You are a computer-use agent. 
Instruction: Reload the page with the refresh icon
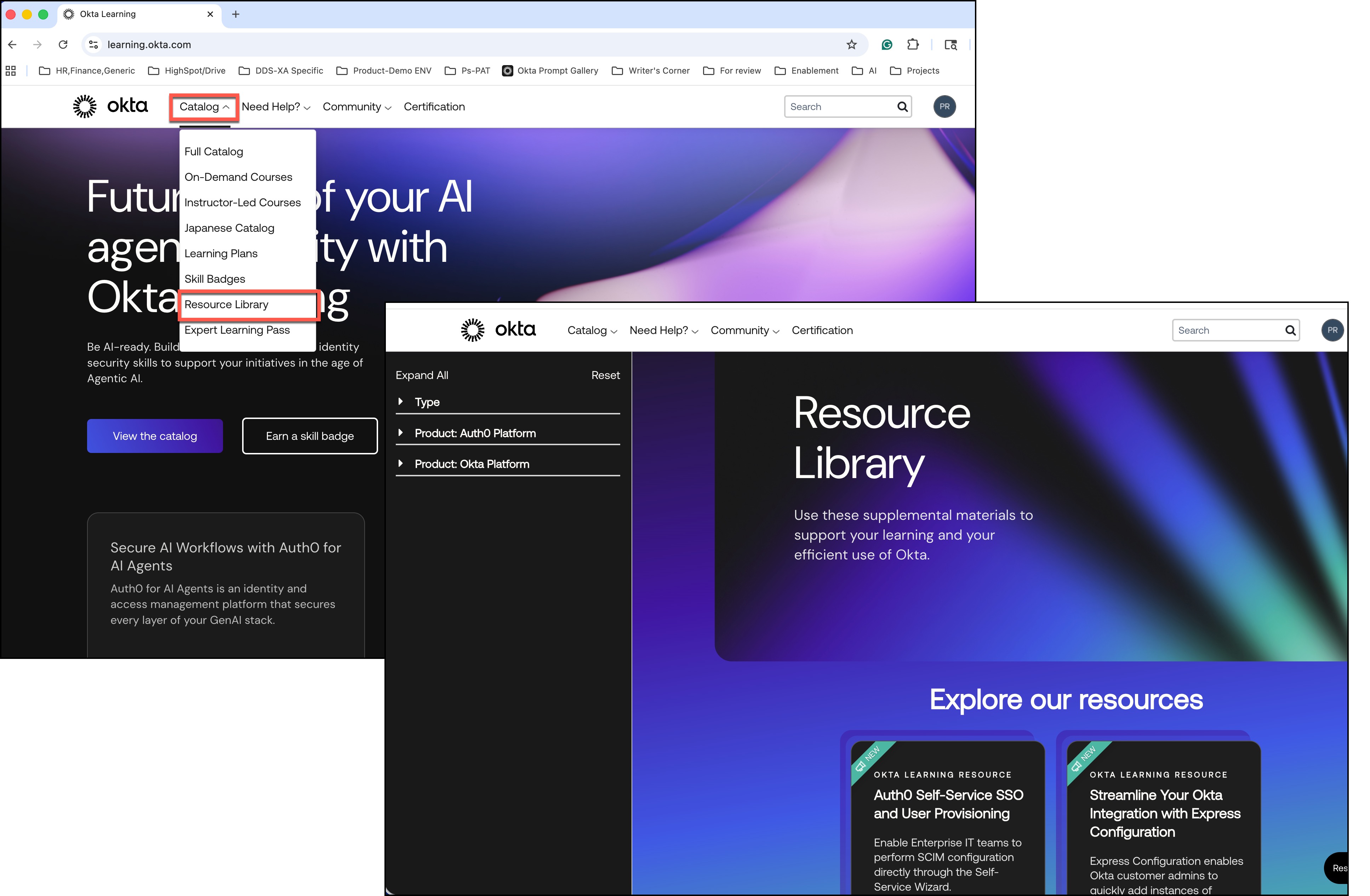coord(63,44)
